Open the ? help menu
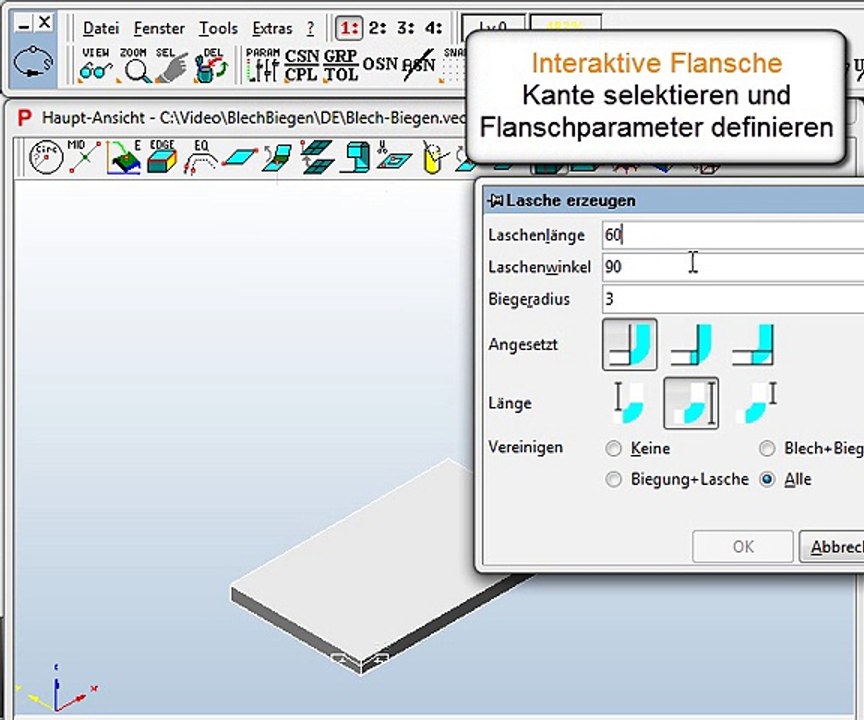The width and height of the screenshot is (864, 720). (x=311, y=29)
